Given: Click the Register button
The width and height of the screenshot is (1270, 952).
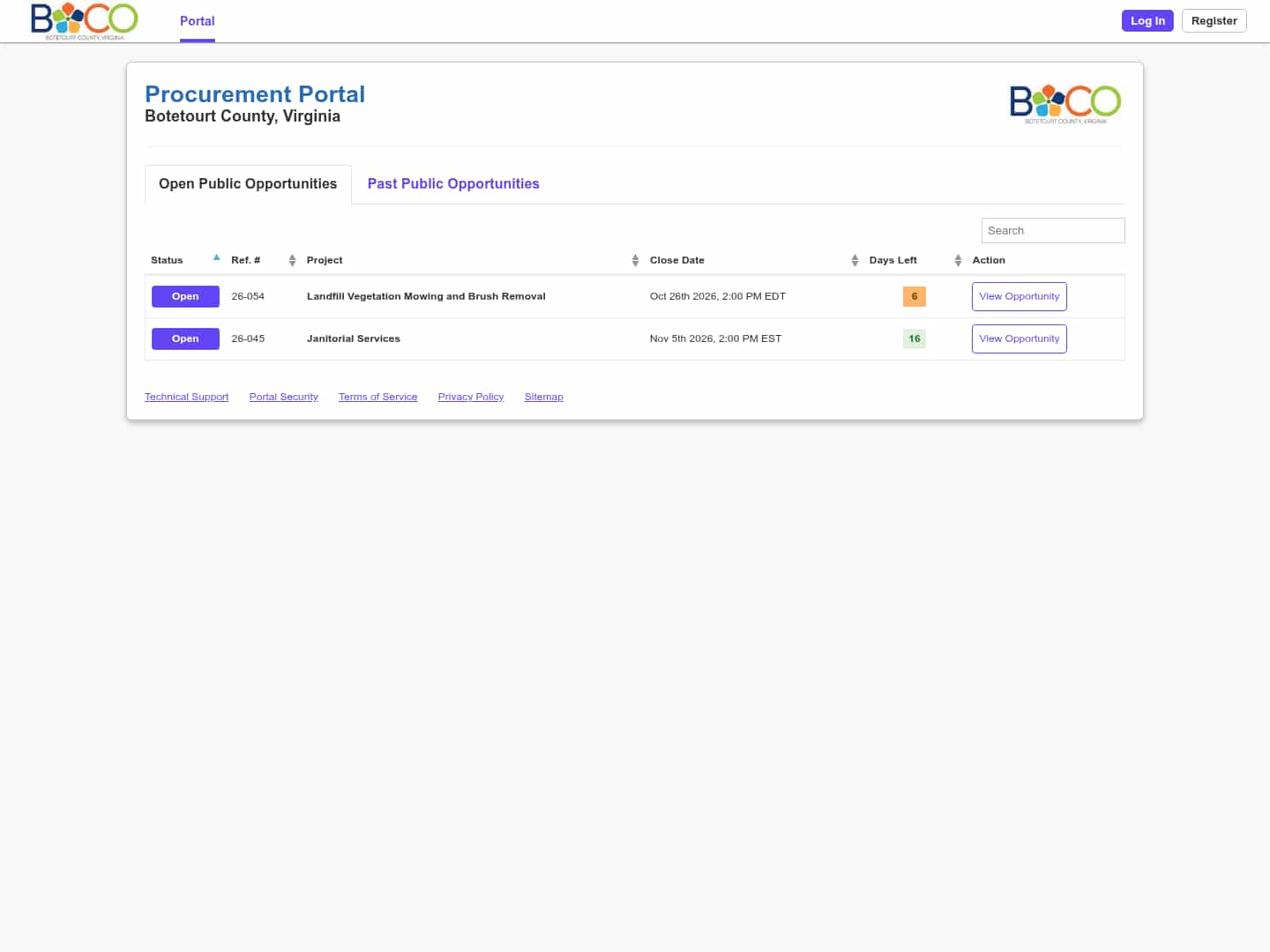Looking at the screenshot, I should point(1214,20).
